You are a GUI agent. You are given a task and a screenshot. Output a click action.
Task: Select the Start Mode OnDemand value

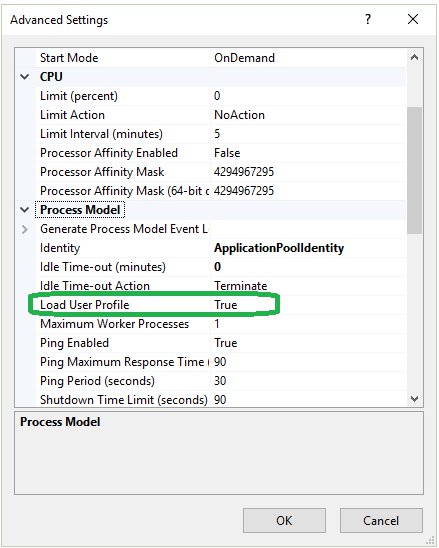click(x=244, y=58)
